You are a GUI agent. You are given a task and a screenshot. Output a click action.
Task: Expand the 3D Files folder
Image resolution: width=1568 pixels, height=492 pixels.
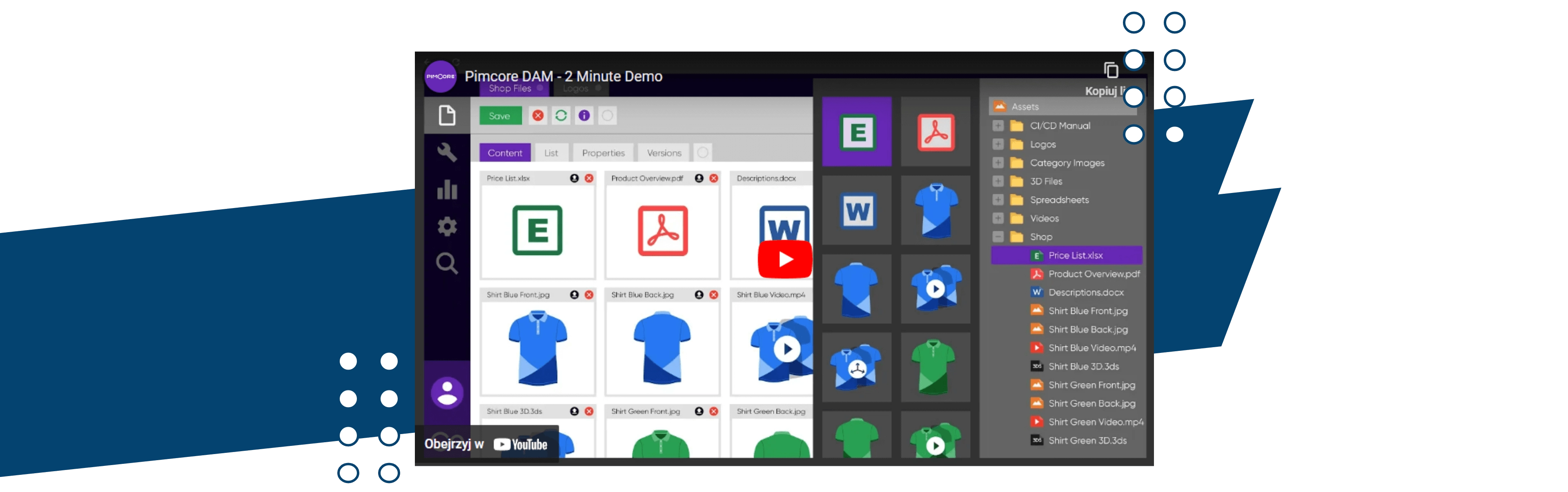998,181
